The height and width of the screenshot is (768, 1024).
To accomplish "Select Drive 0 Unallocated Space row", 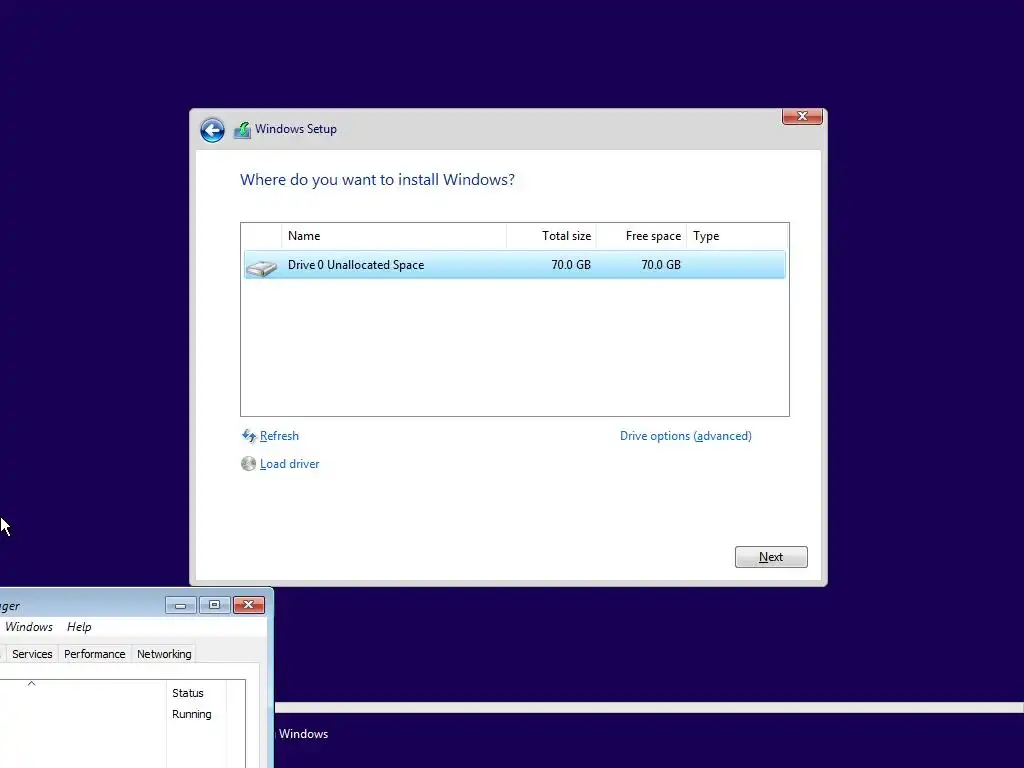I will click(x=515, y=264).
